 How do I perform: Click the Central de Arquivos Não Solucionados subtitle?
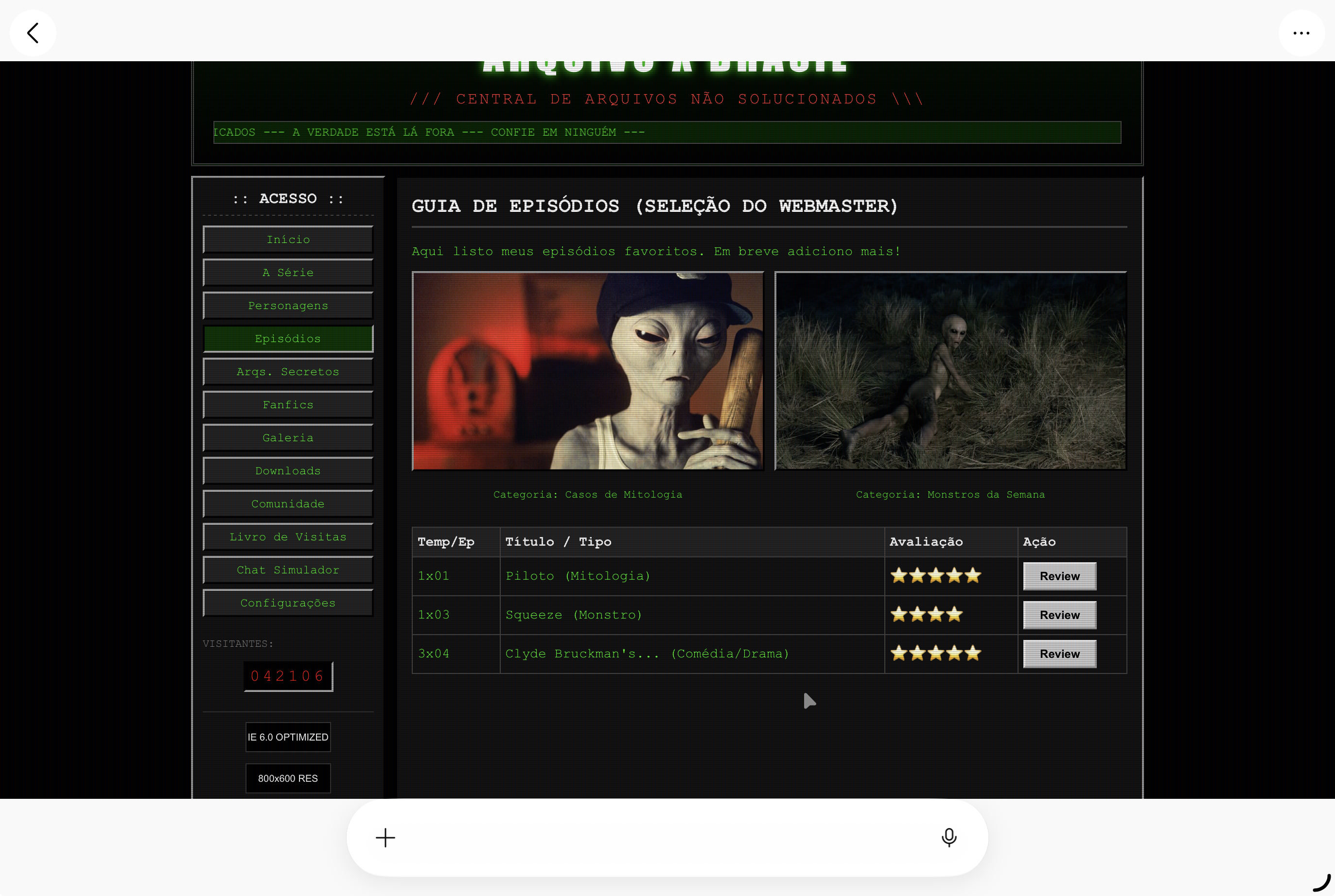pos(667,99)
